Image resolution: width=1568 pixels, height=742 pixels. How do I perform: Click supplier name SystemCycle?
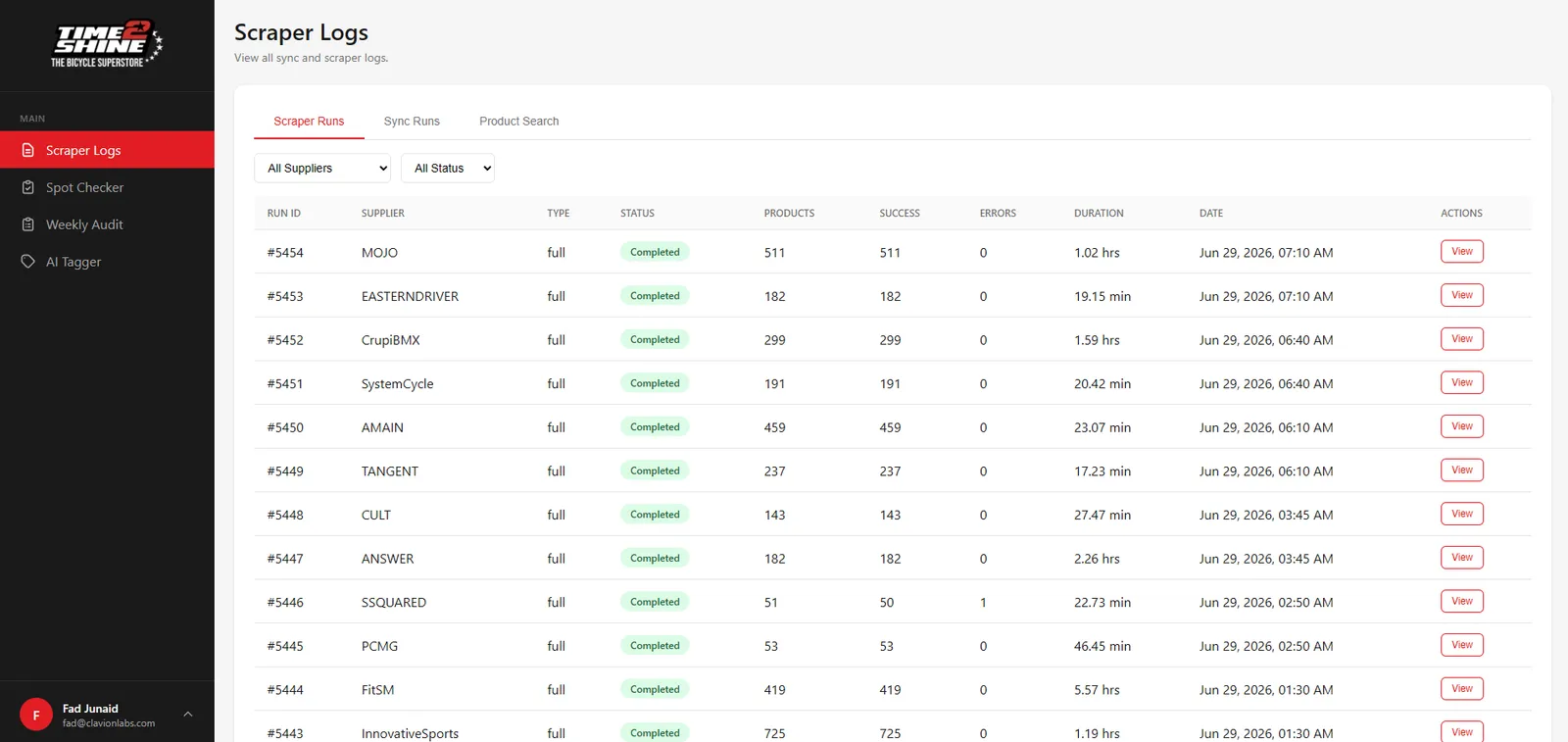point(397,384)
